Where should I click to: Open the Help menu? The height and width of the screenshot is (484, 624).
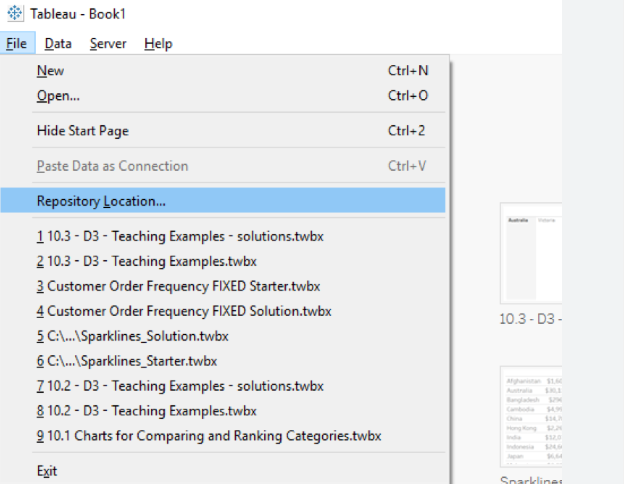point(158,43)
